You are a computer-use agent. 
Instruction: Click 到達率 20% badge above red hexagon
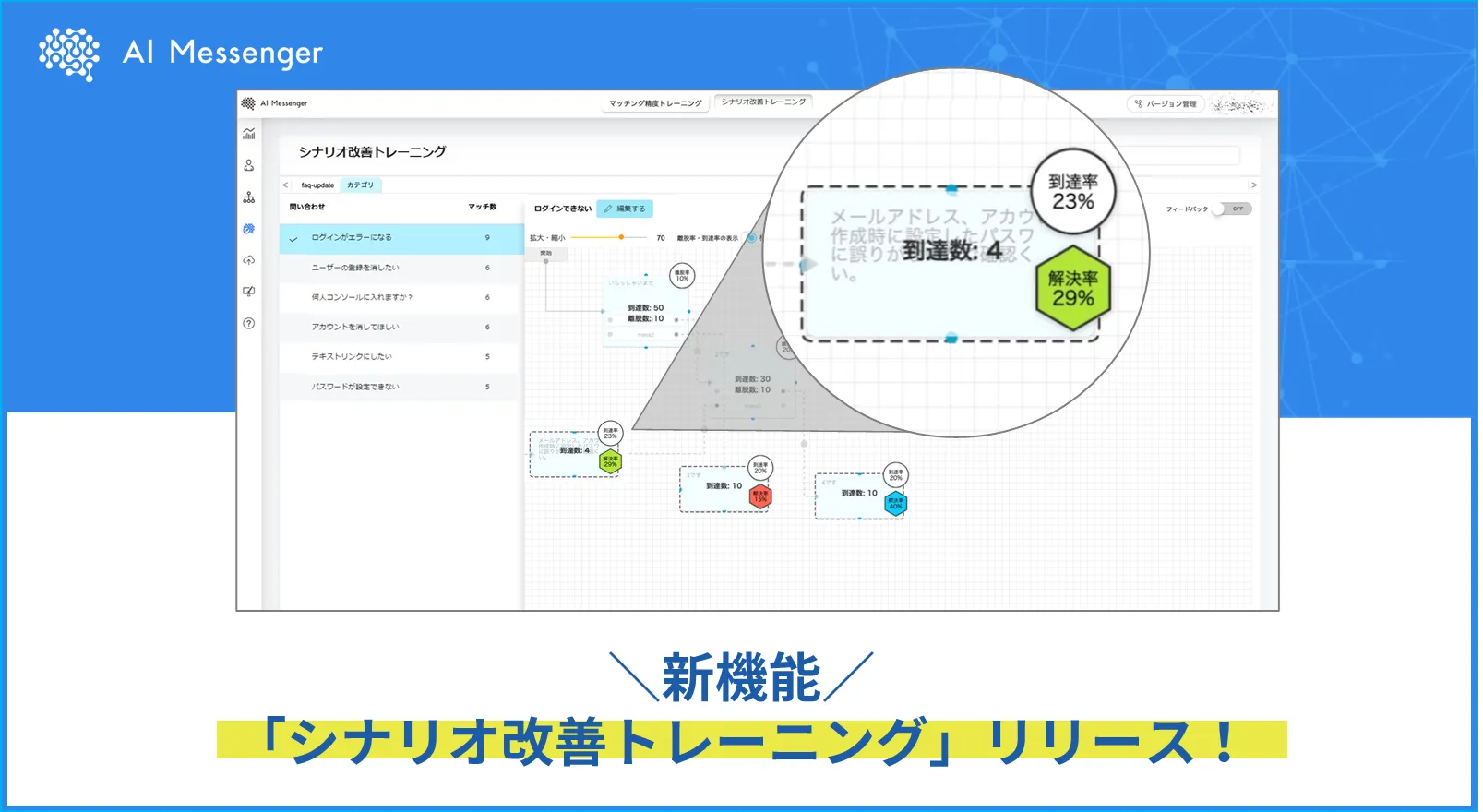pyautogui.click(x=760, y=468)
